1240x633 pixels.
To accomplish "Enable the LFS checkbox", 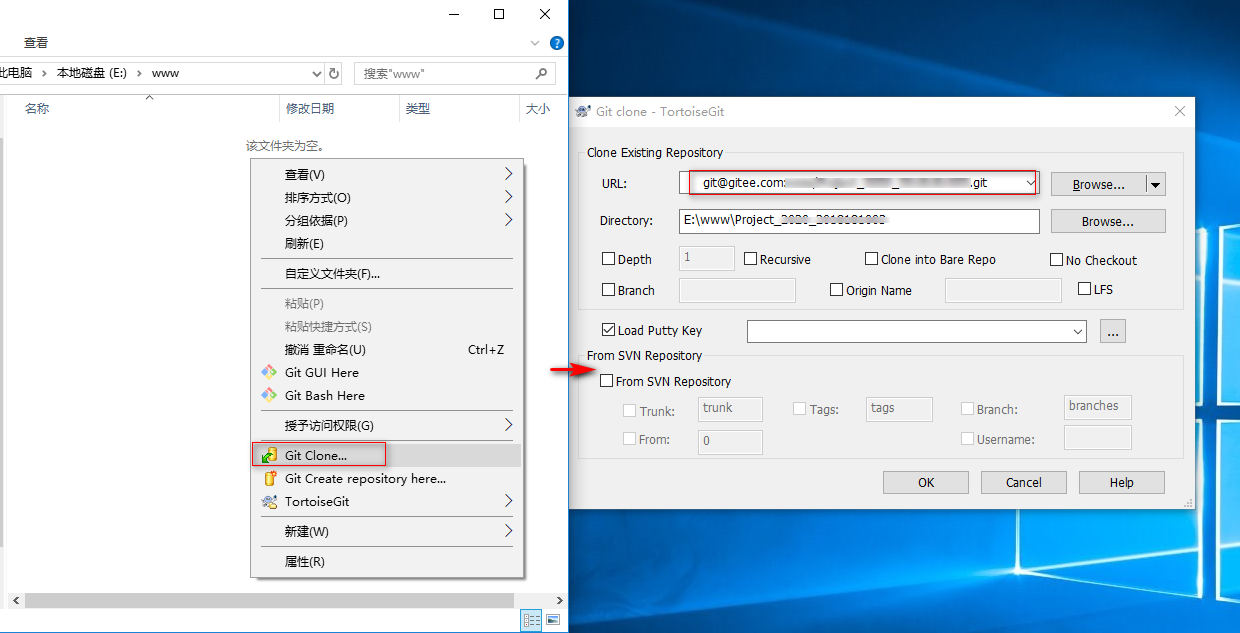I will click(1085, 289).
